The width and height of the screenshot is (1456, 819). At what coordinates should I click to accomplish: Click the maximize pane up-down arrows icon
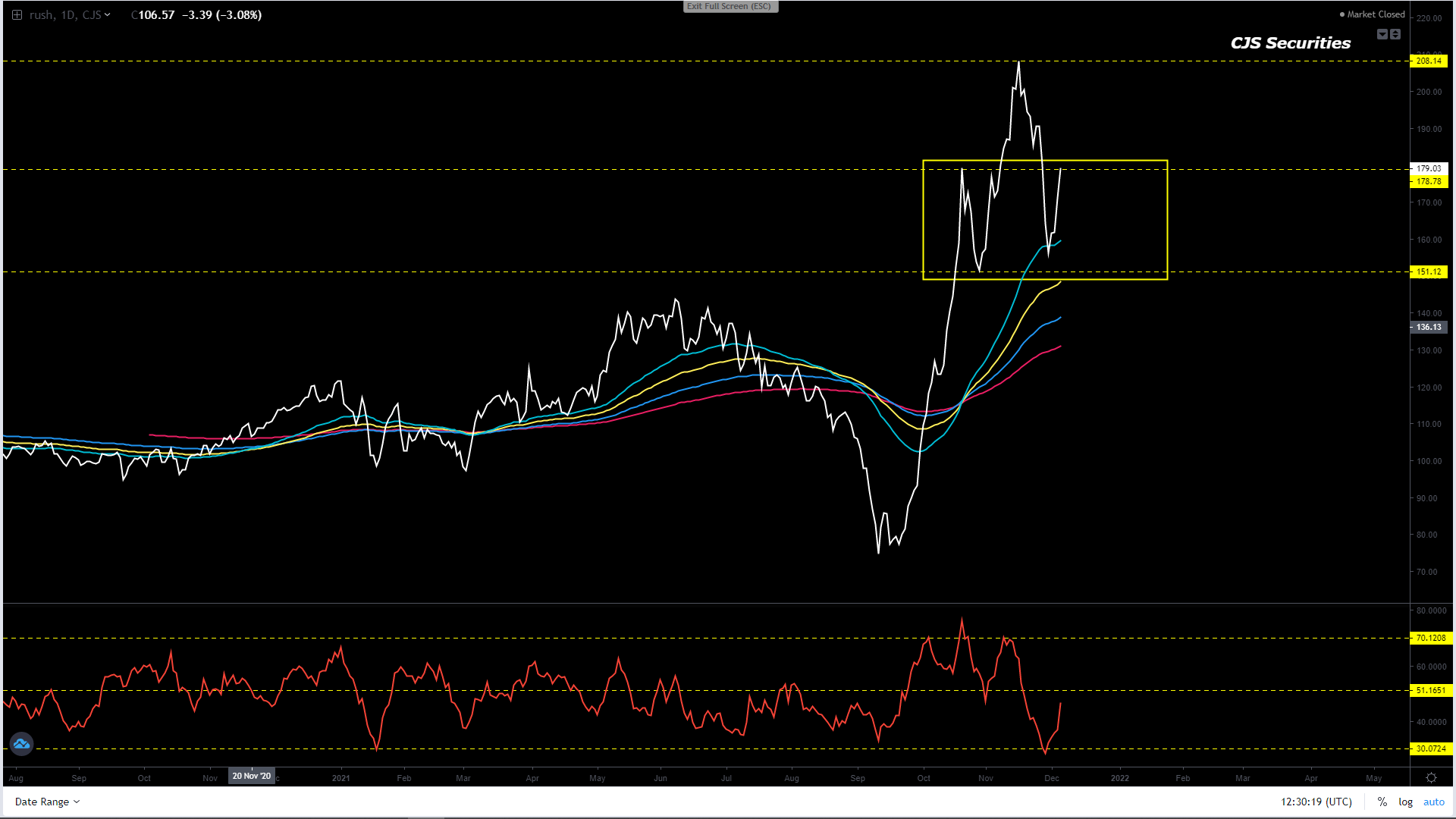pos(1395,34)
